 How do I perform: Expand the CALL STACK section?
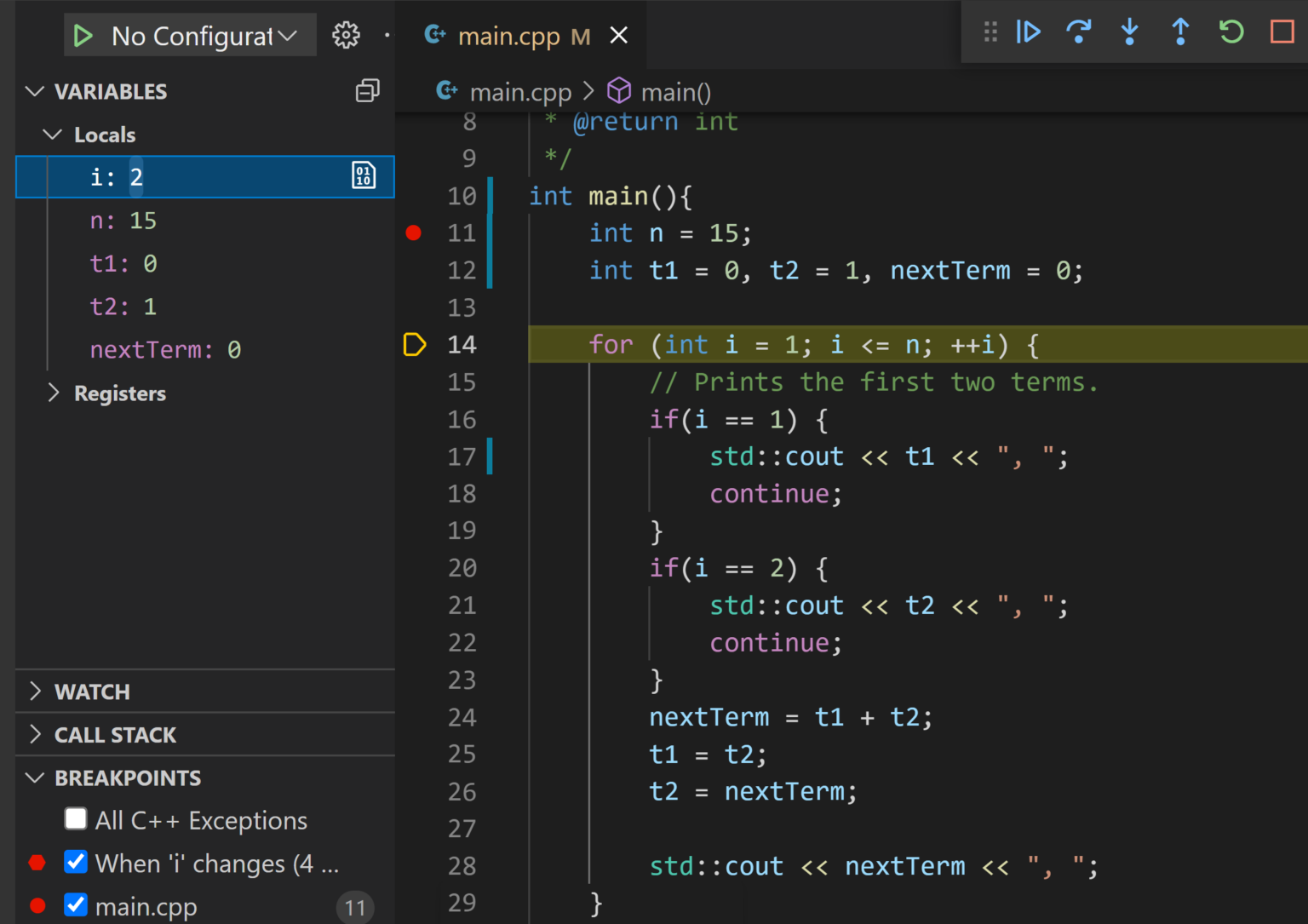coord(36,734)
